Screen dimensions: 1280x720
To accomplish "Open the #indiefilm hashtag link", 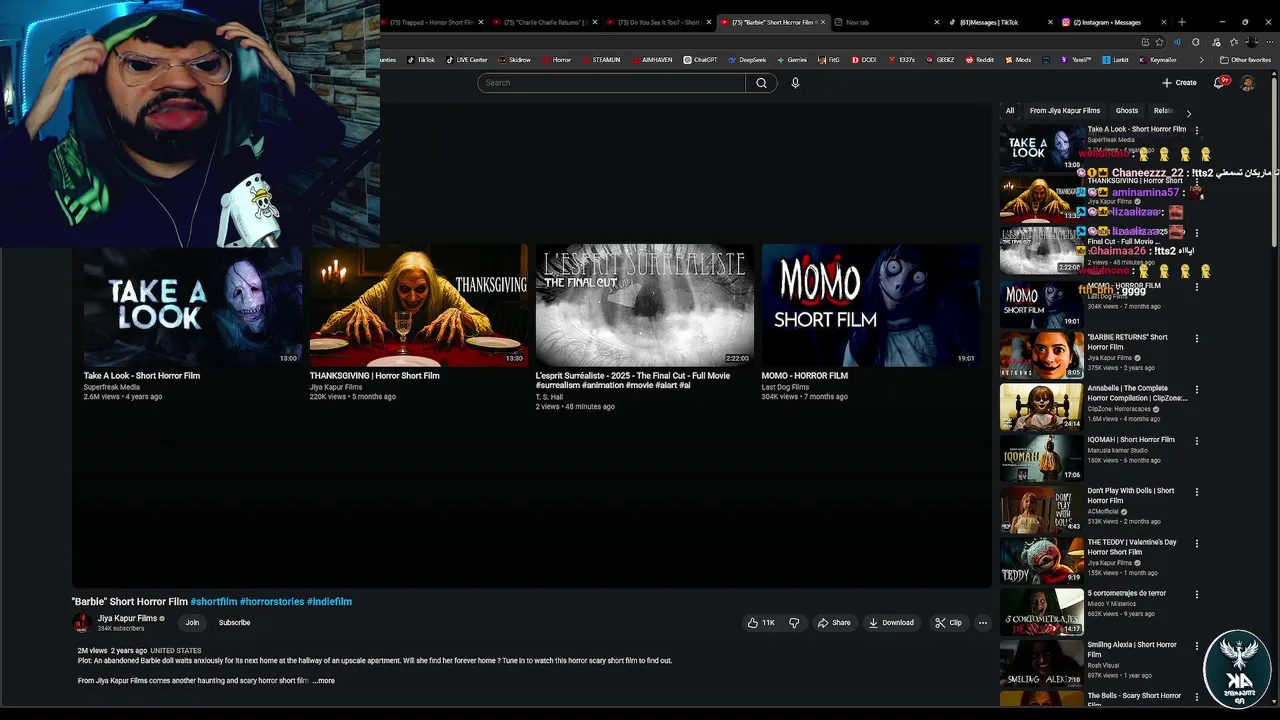I will [x=329, y=602].
